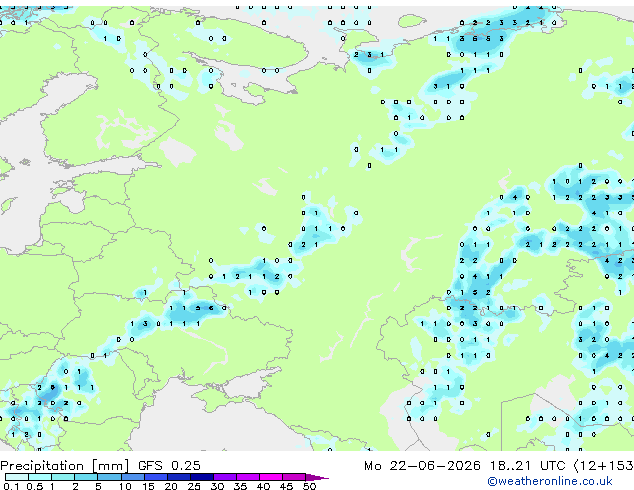The width and height of the screenshot is (634, 490).
Task: Click the 35–40 mm violet swatch
Action: point(248,477)
